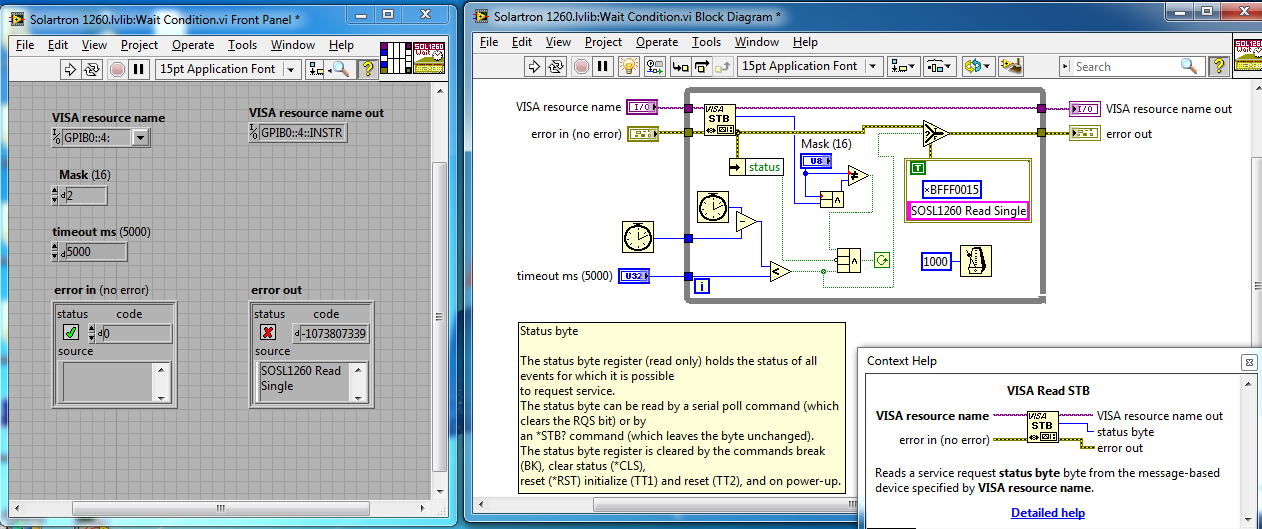Open VISA resource name dropdown
1262x529 pixels.
(140, 138)
